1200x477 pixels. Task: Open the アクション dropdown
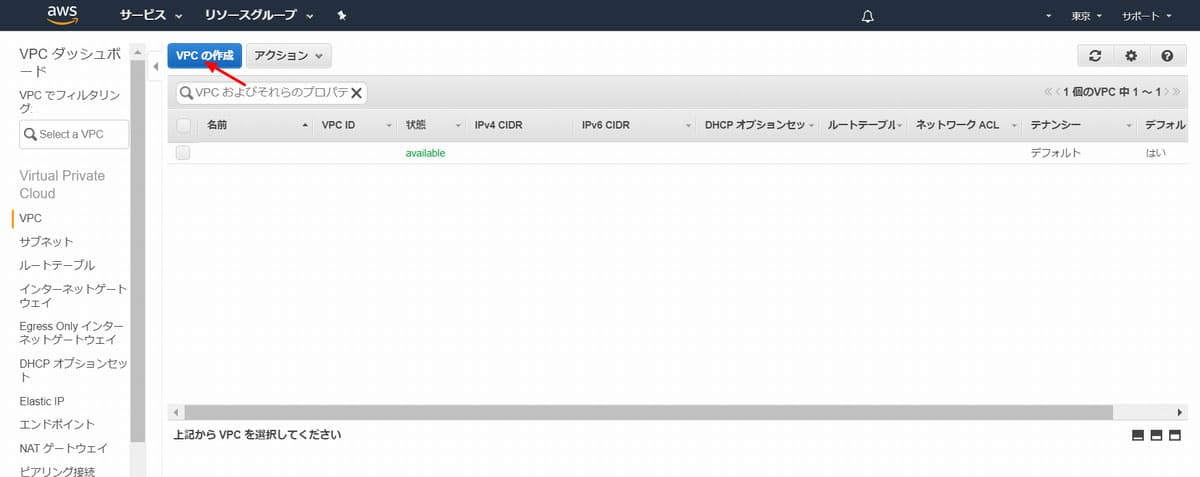click(289, 56)
